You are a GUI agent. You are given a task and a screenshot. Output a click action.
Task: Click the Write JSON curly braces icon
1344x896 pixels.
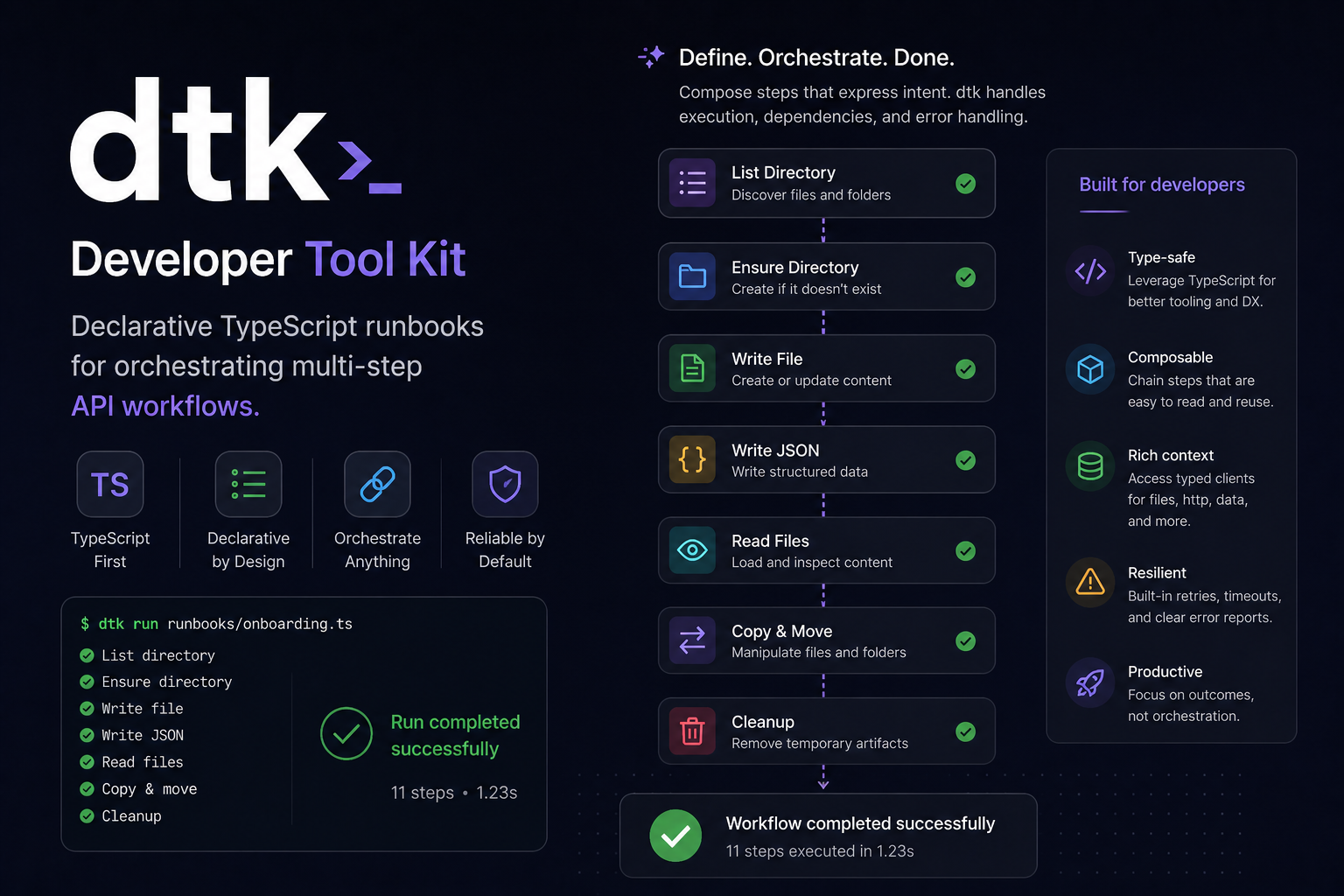(x=692, y=459)
